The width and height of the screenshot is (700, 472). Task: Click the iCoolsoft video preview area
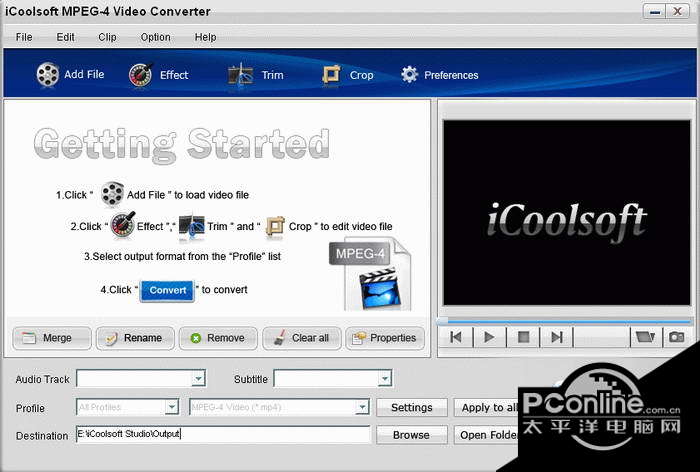tap(567, 213)
